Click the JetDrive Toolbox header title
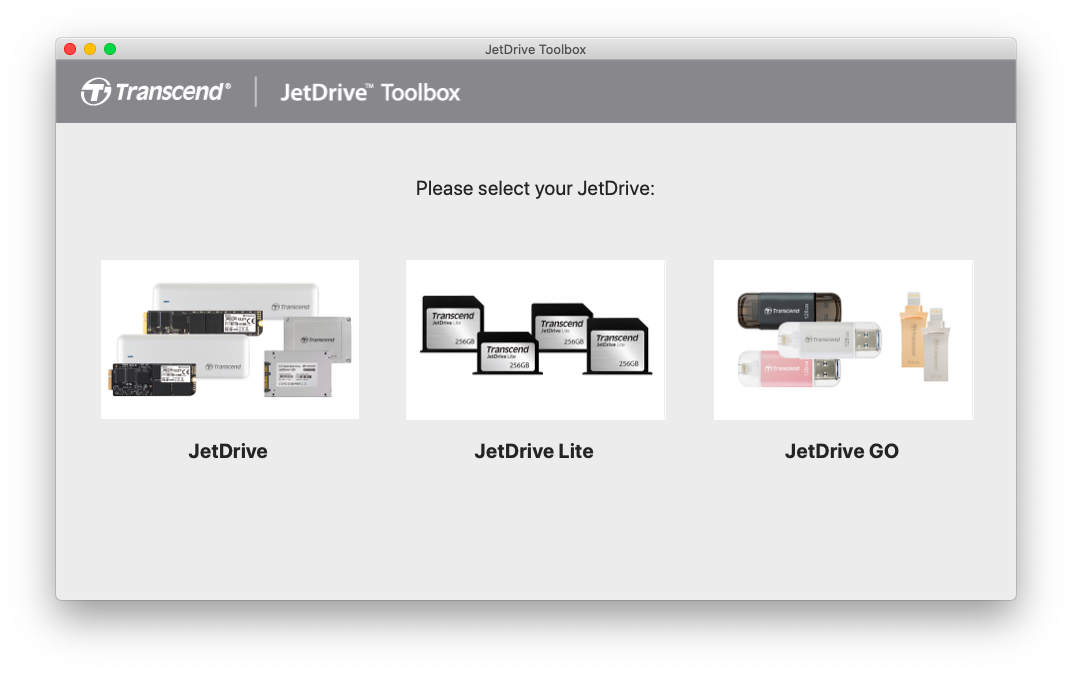Viewport: 1072px width, 674px height. pyautogui.click(x=371, y=92)
